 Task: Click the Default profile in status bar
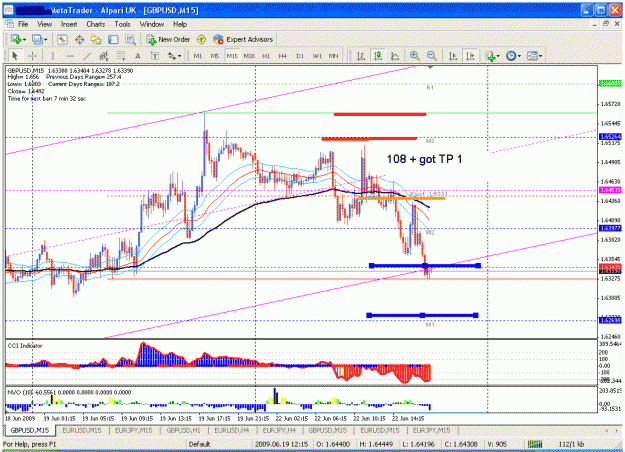[199, 444]
